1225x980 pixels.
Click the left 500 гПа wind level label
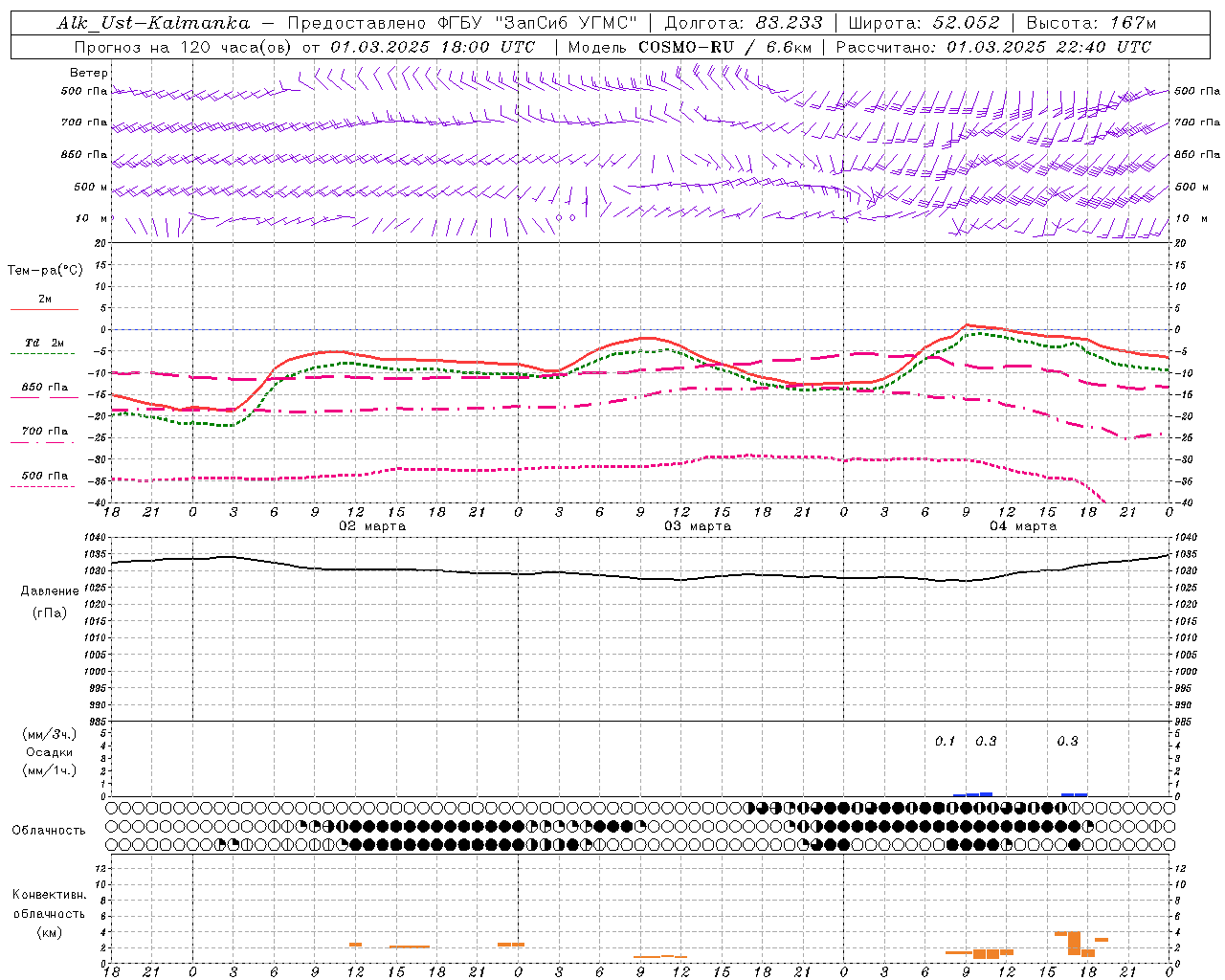84,92
